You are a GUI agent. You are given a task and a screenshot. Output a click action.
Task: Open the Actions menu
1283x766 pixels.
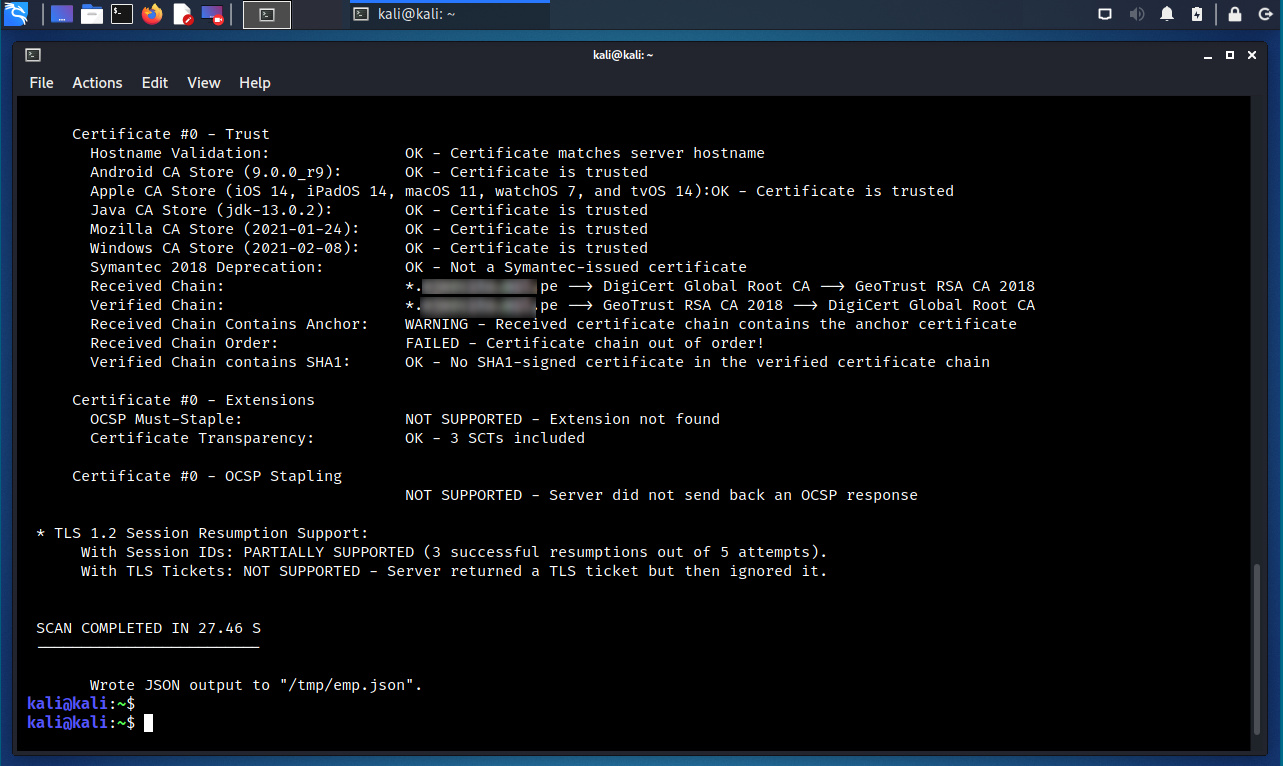pos(97,83)
